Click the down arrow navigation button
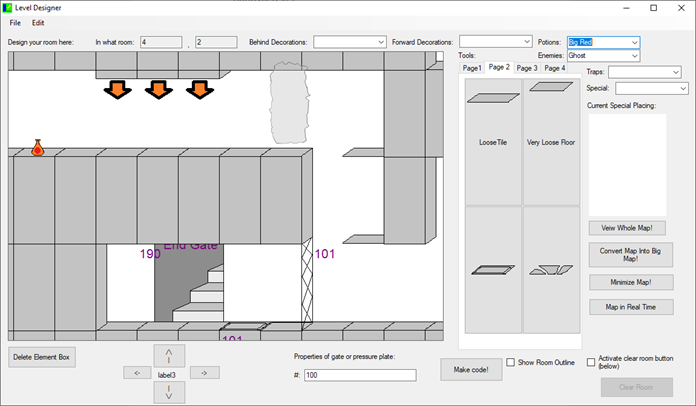 pyautogui.click(x=169, y=391)
